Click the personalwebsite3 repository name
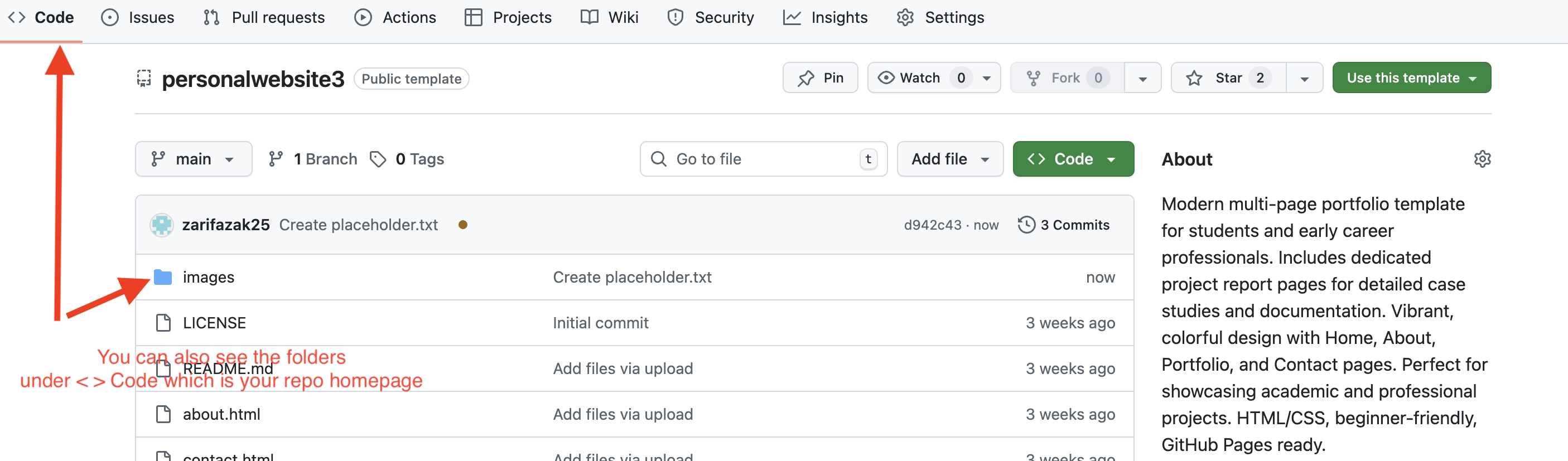The image size is (1568, 461). [253, 79]
